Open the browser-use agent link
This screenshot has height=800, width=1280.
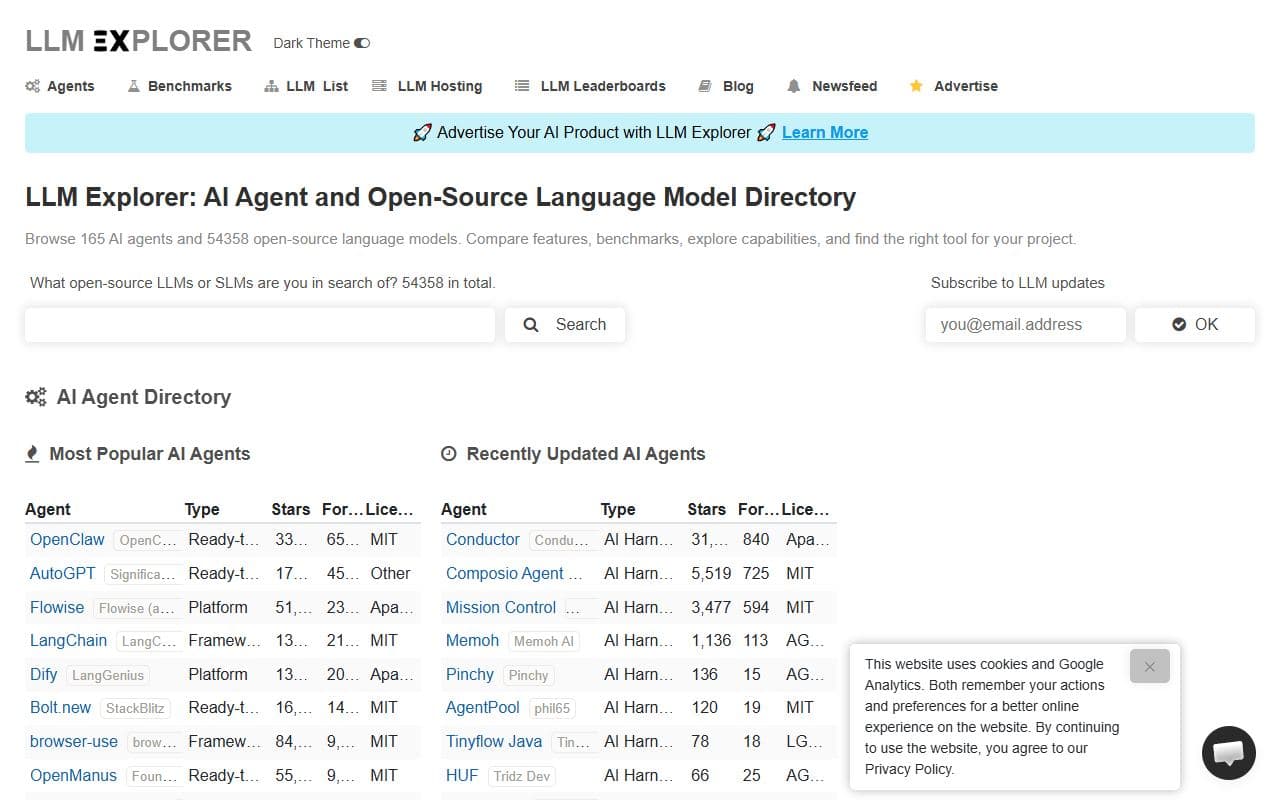74,741
